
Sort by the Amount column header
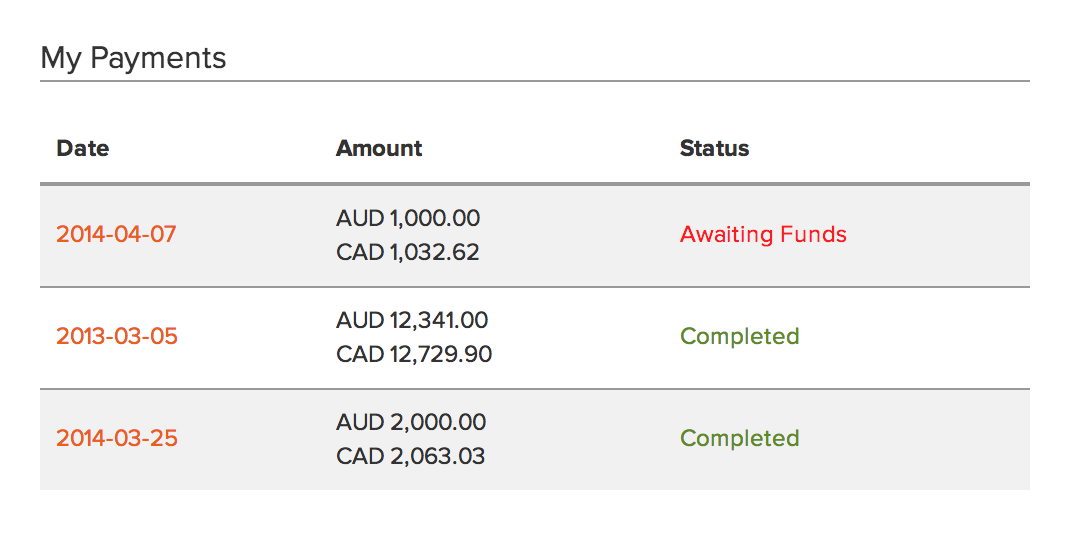[379, 149]
